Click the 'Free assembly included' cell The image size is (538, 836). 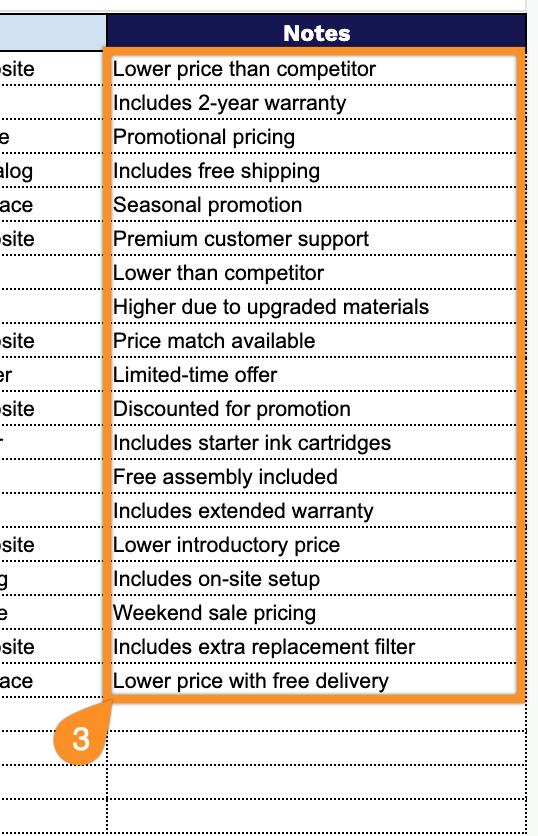coord(316,477)
